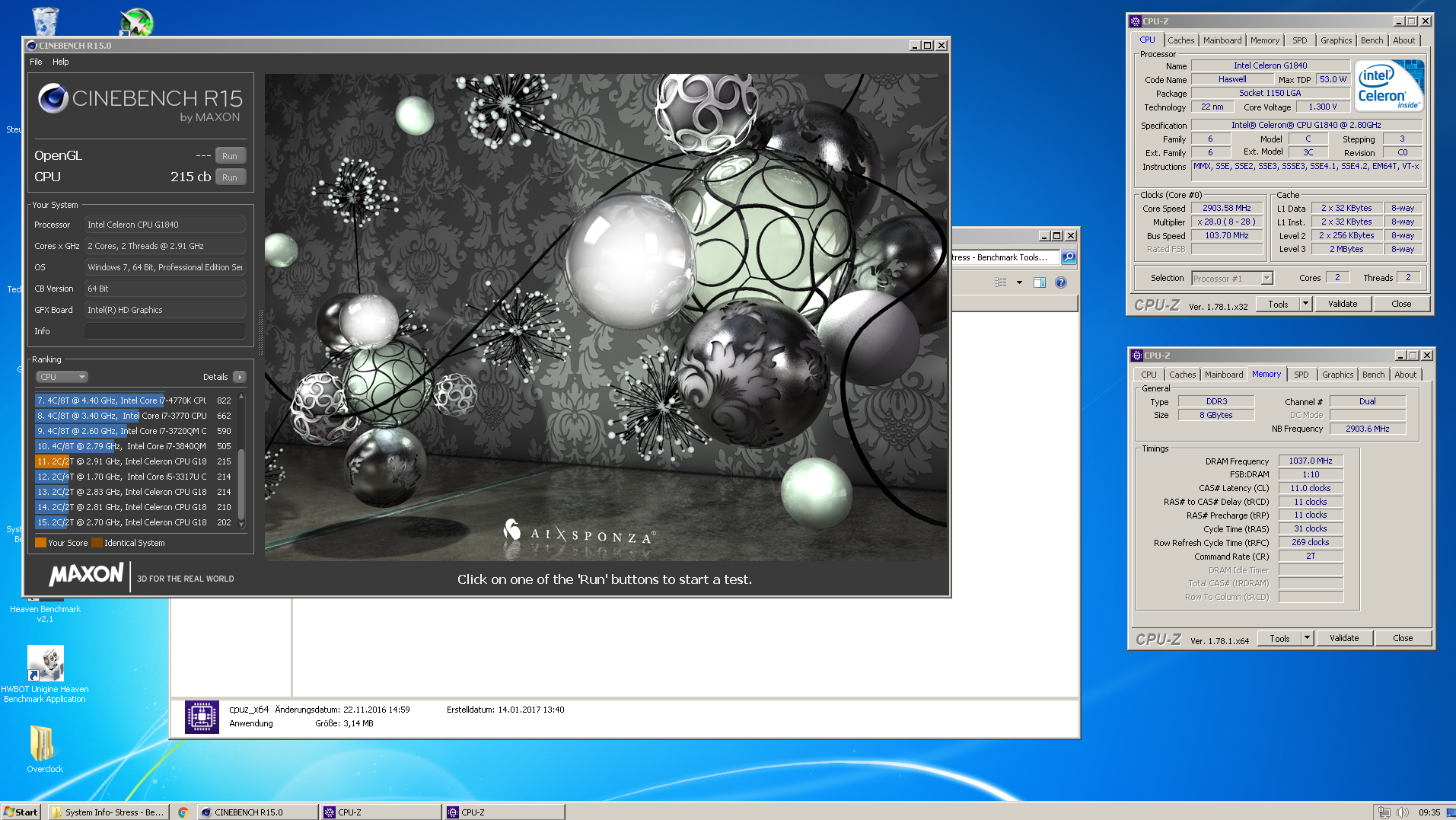The width and height of the screenshot is (1456, 820).
Task: Click the orange Your Score swatch
Action: pos(40,543)
